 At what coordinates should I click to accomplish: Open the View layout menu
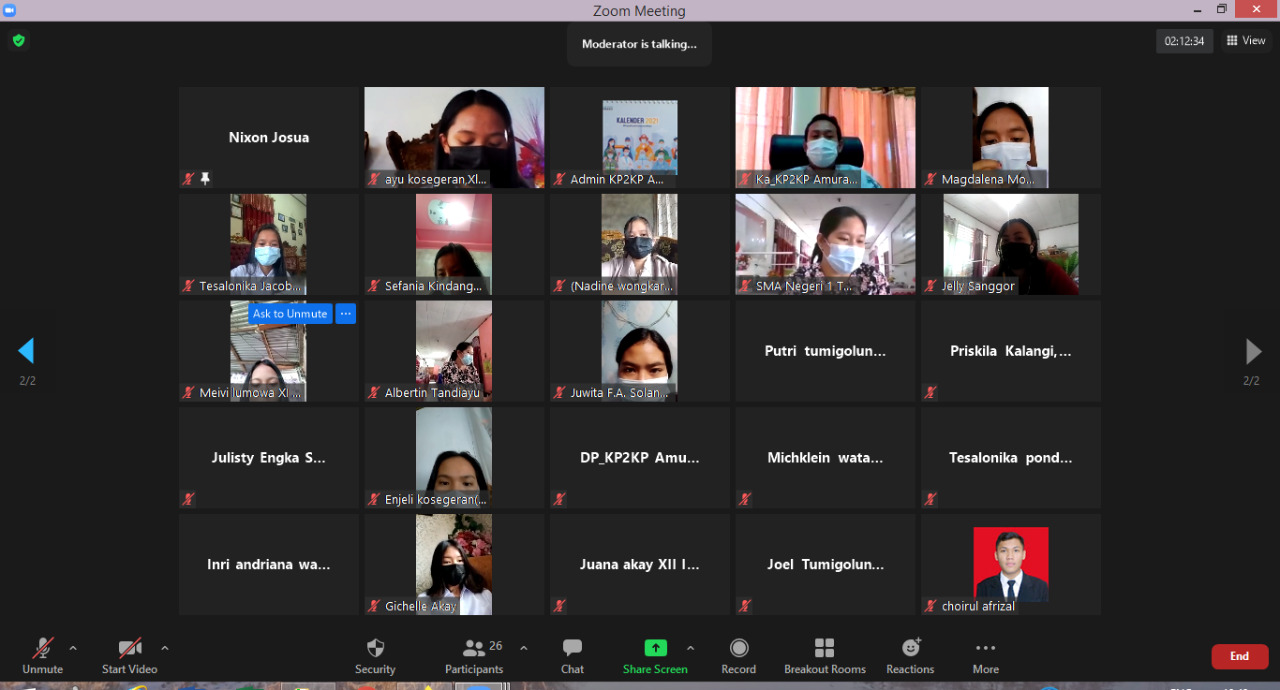(1246, 41)
